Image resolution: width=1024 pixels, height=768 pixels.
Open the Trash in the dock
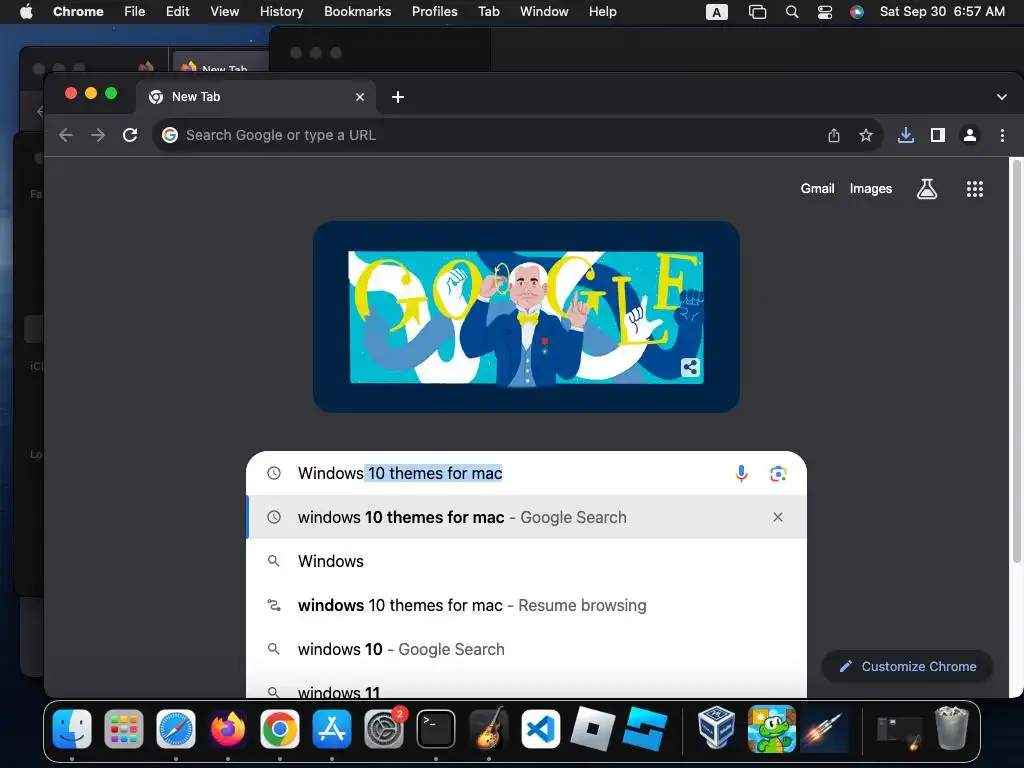pos(952,728)
